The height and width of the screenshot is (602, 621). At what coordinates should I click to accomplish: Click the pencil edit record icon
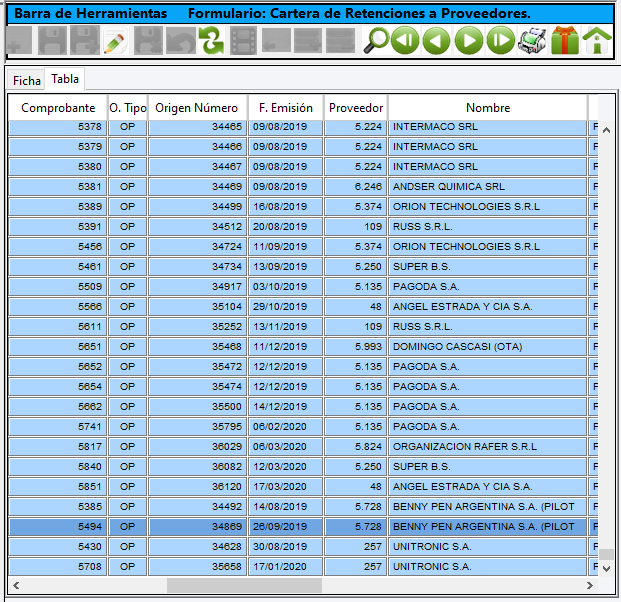pyautogui.click(x=115, y=40)
